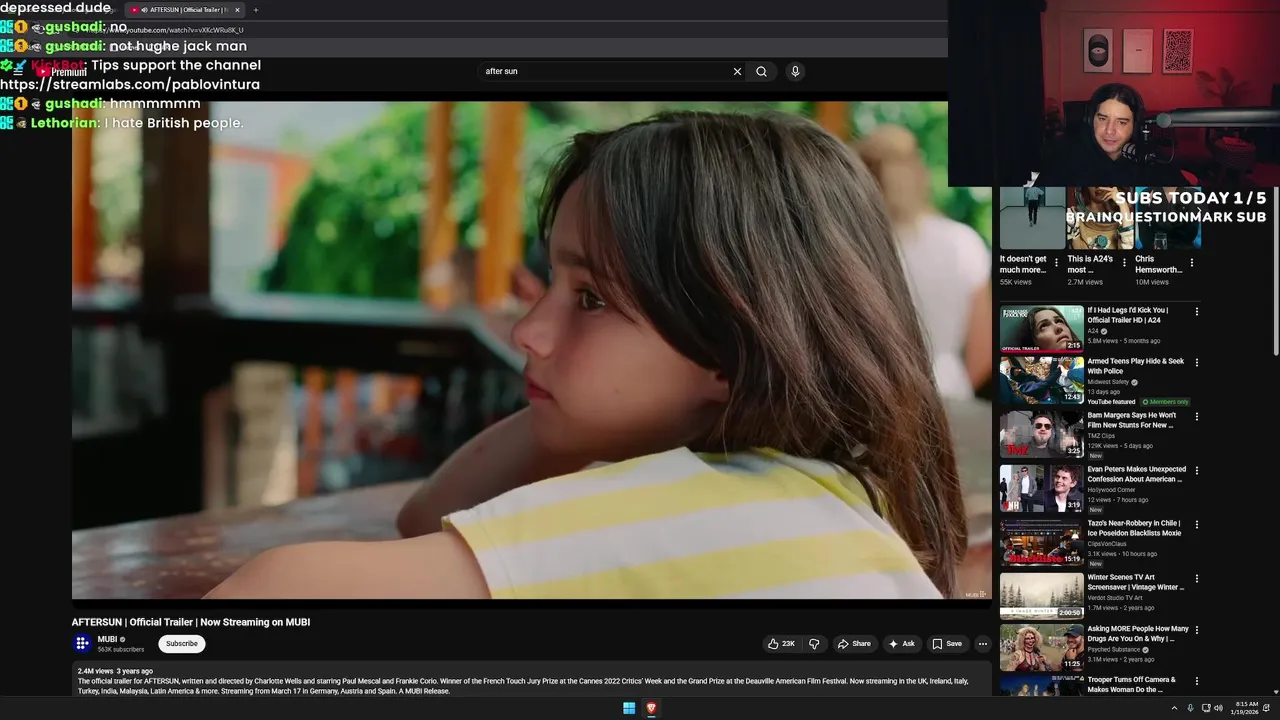
Task: Click 'Hollywood Corner' channel name
Action: coord(1110,490)
